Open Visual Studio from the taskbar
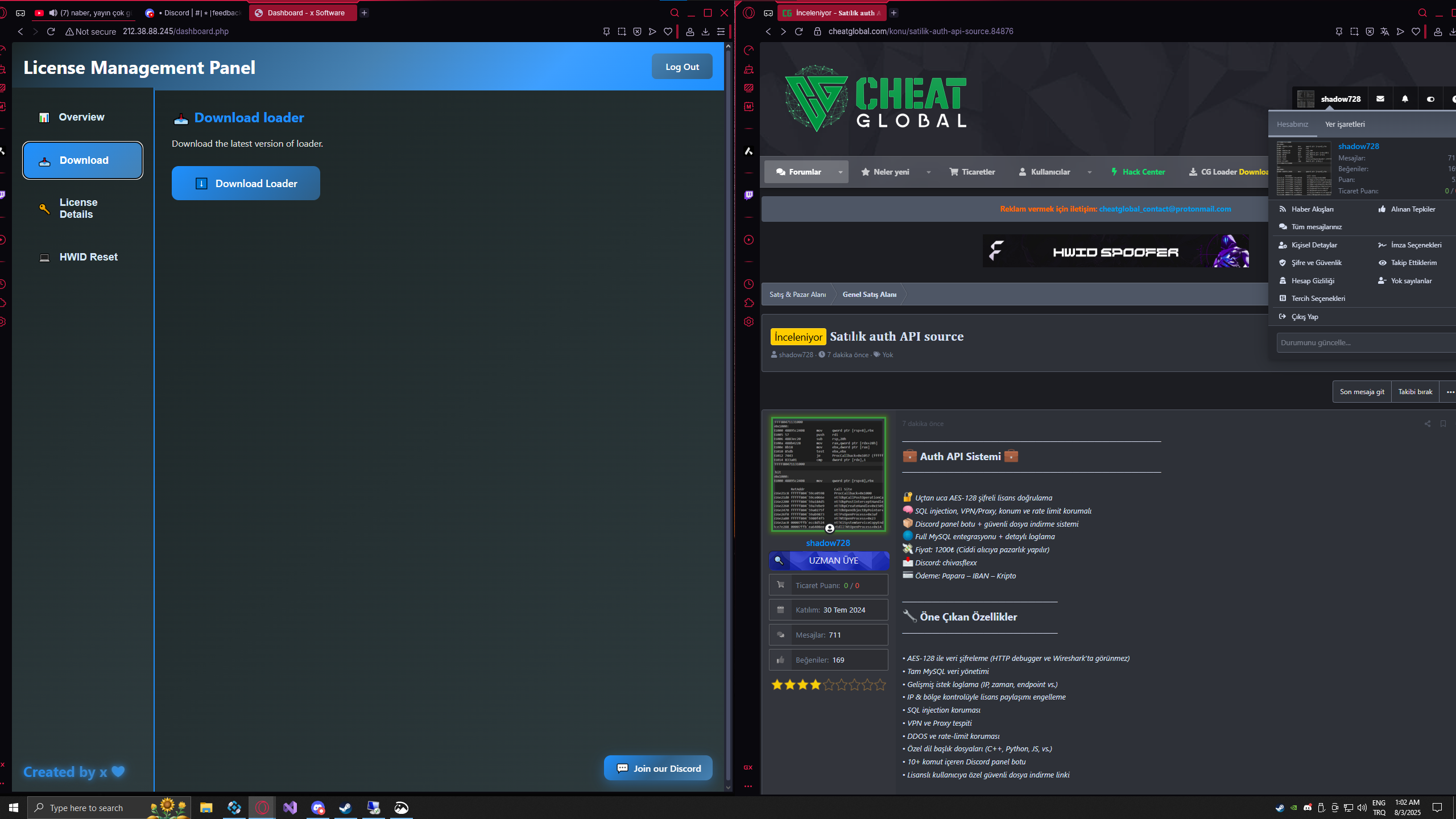 pos(290,808)
